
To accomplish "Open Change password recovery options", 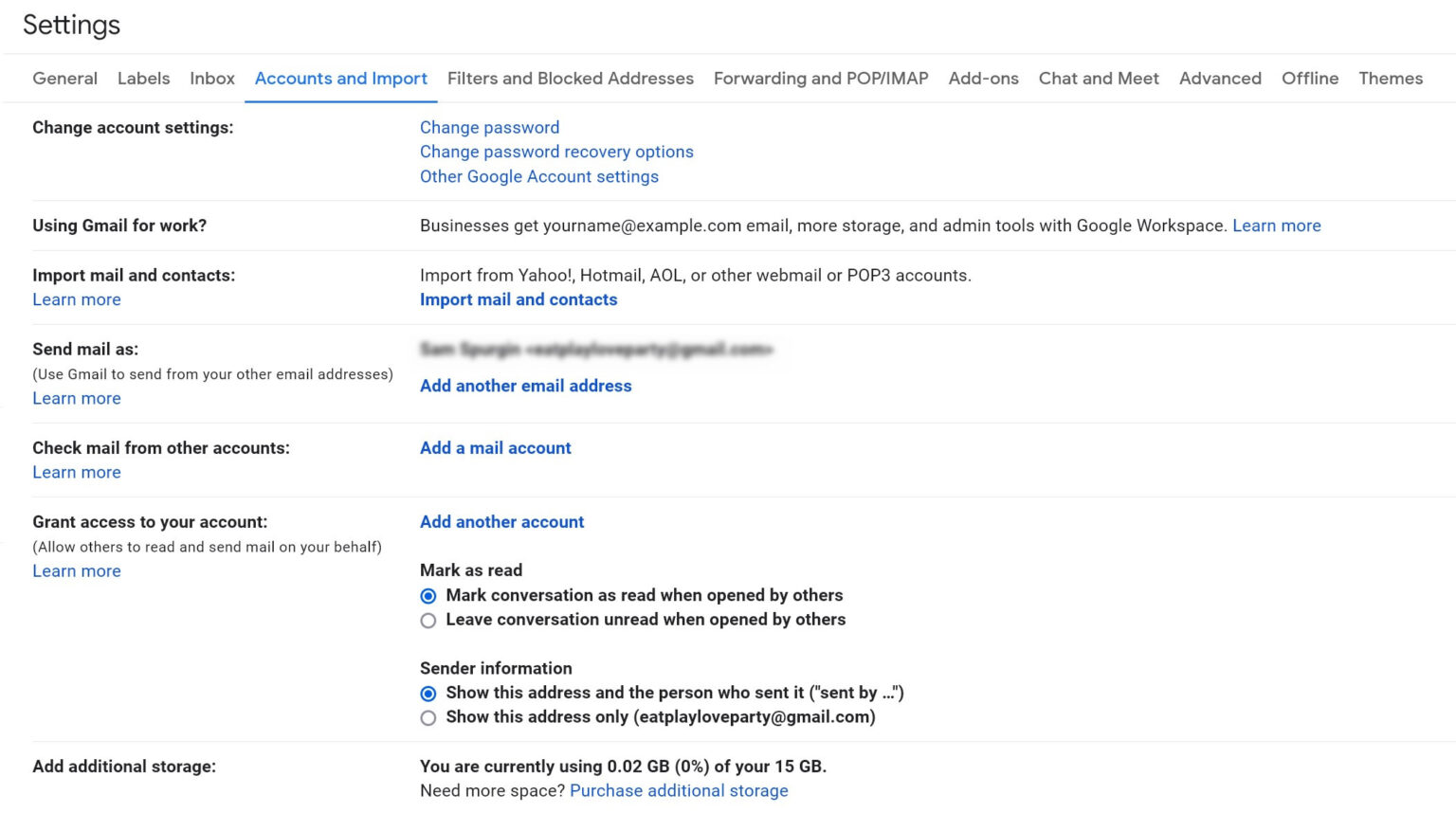I will [556, 152].
